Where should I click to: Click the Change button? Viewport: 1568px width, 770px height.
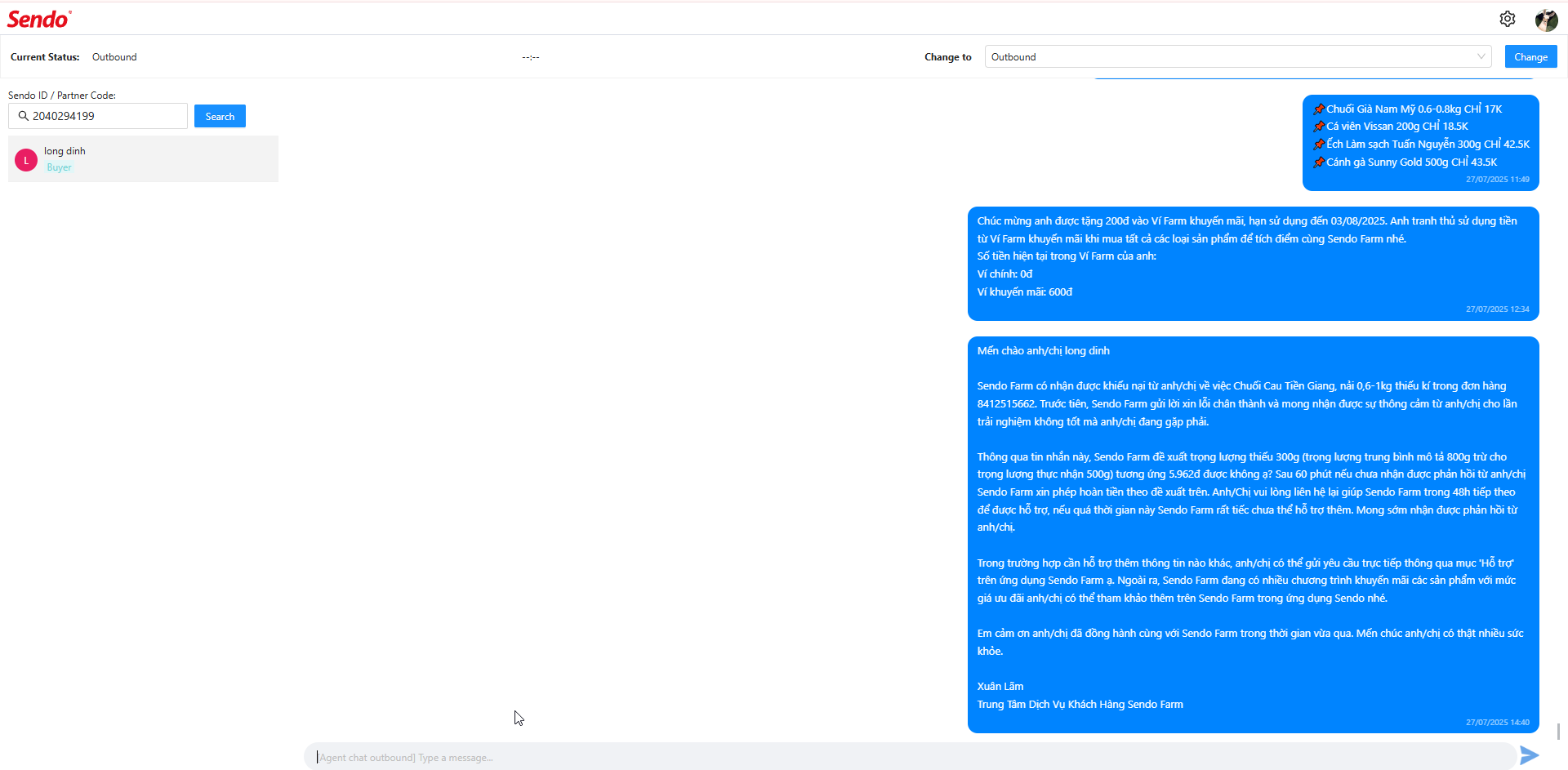coord(1530,56)
